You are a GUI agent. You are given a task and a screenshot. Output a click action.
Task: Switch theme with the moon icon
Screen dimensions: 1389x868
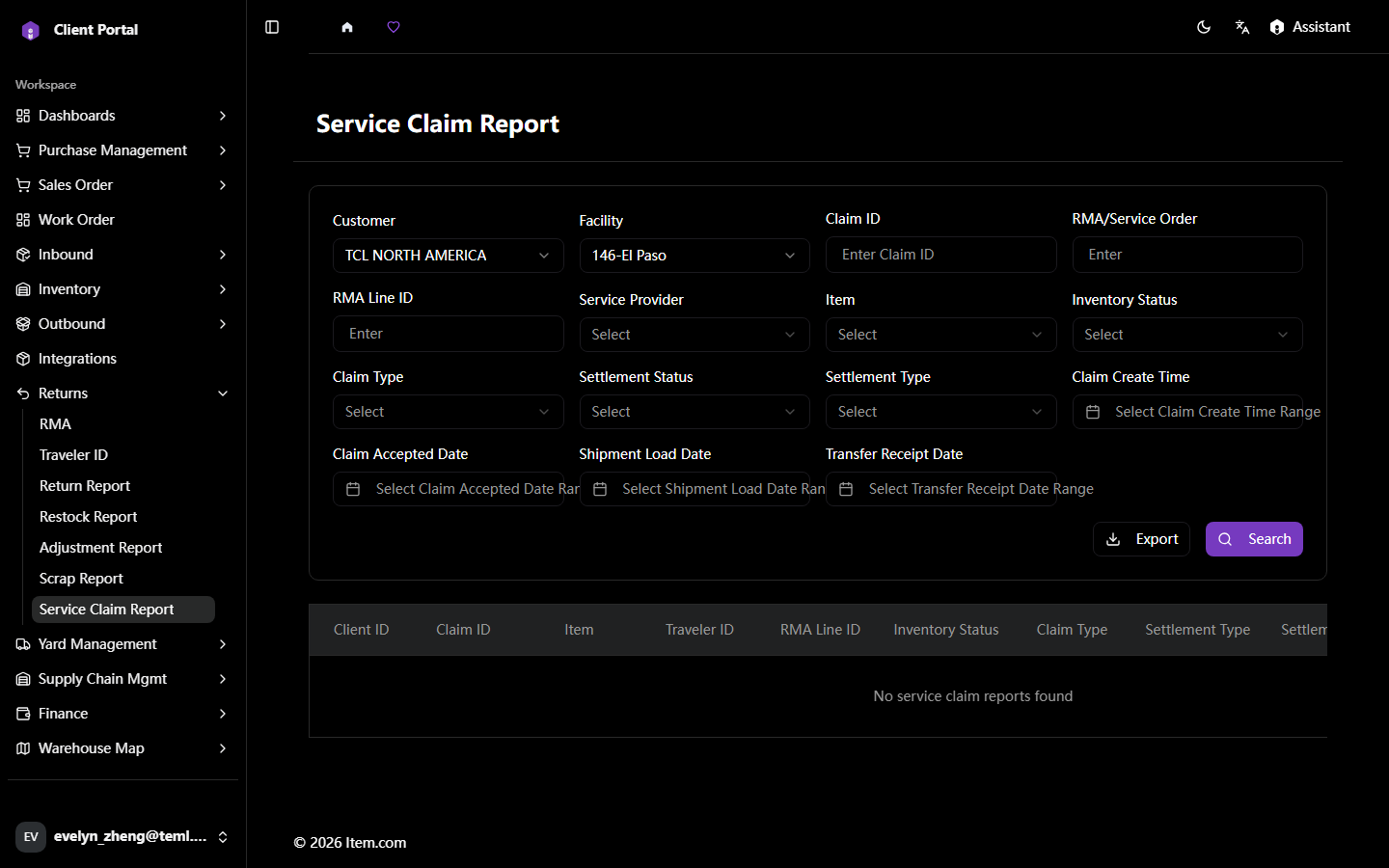1204,27
